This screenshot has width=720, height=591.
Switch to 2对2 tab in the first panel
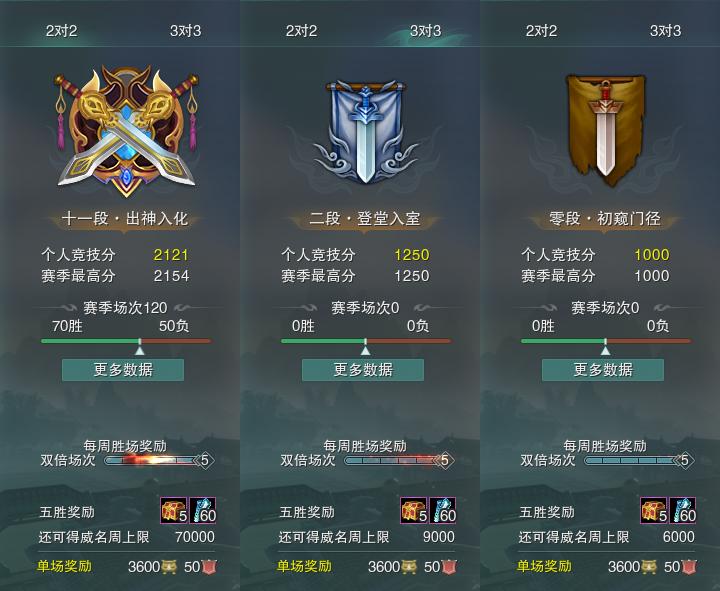(61, 31)
